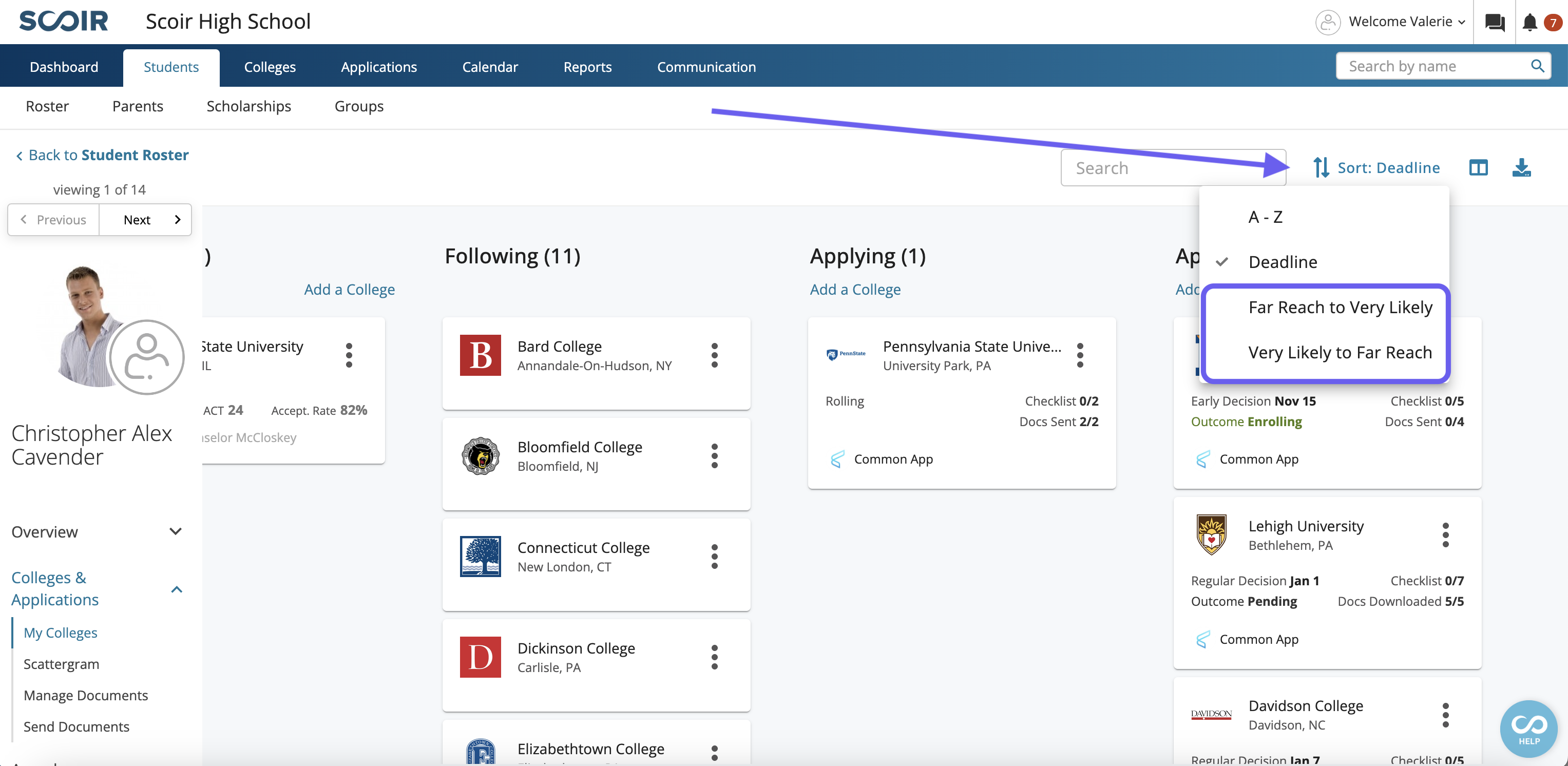Open Manage Documents in sidebar
The height and width of the screenshot is (766, 1568).
[86, 695]
